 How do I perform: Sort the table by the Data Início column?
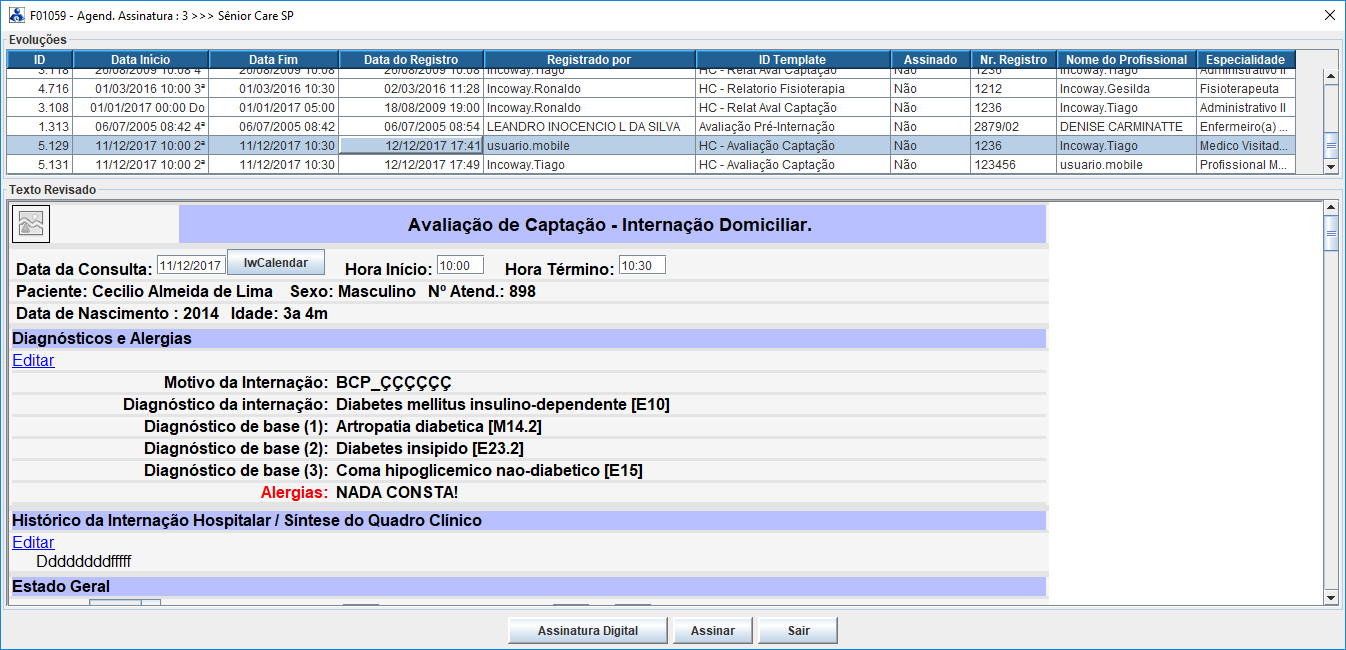tap(141, 60)
